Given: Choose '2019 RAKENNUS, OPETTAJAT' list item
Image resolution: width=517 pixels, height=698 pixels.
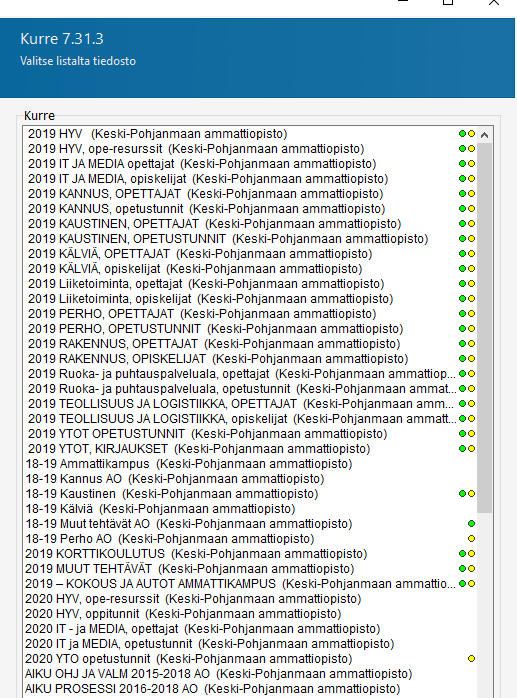Looking at the screenshot, I should point(250,344).
